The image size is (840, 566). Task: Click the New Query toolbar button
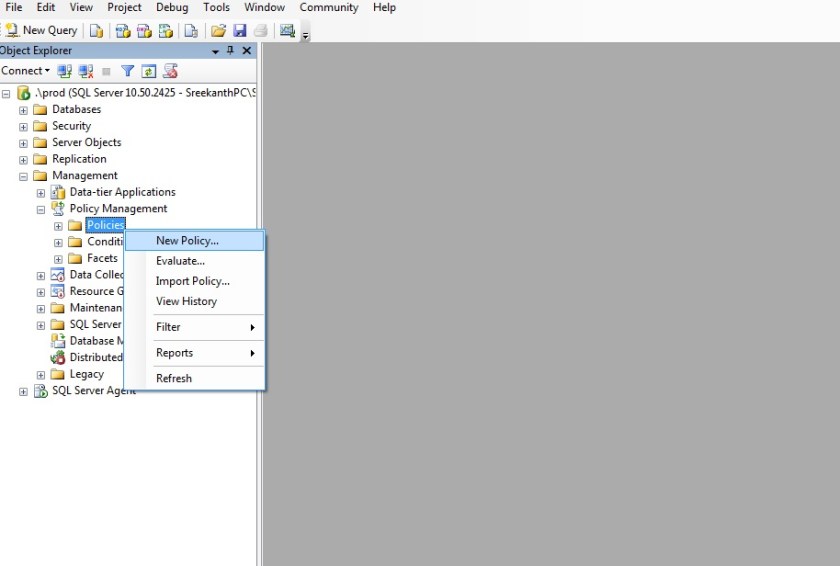click(x=40, y=30)
